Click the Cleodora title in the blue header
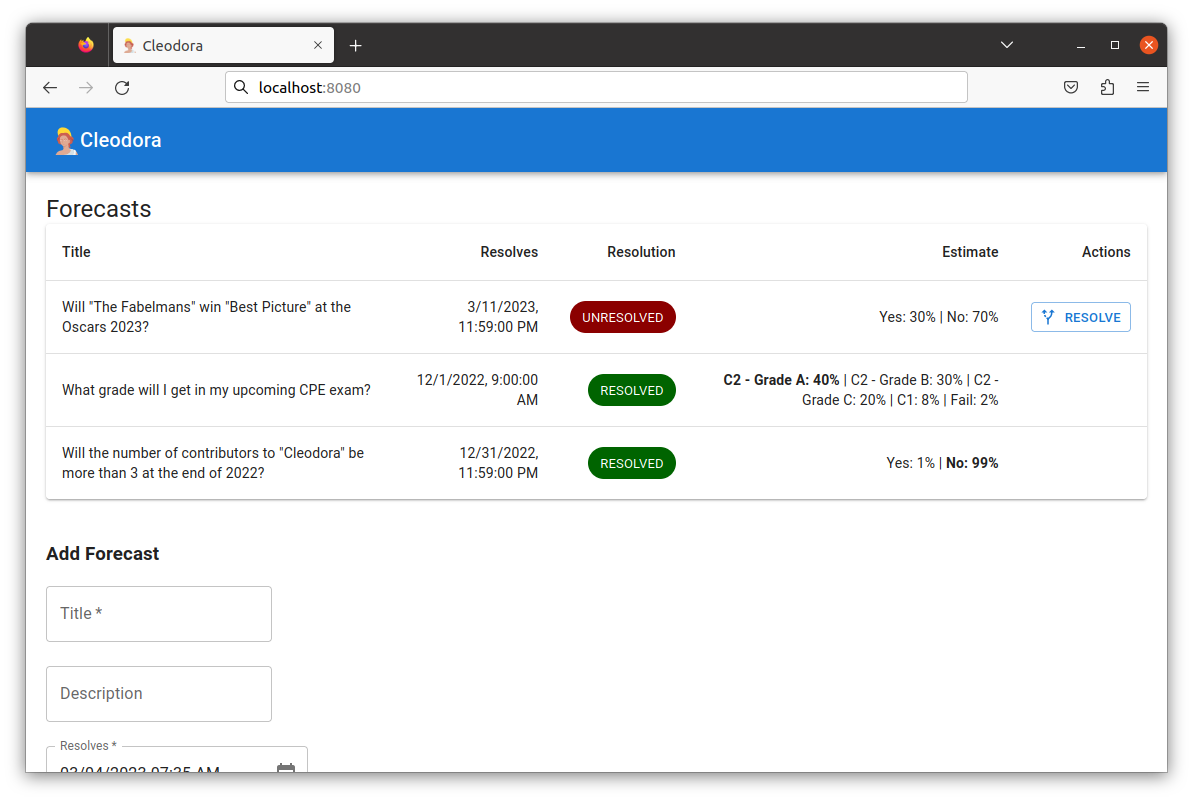The image size is (1193, 801). pyautogui.click(x=120, y=140)
